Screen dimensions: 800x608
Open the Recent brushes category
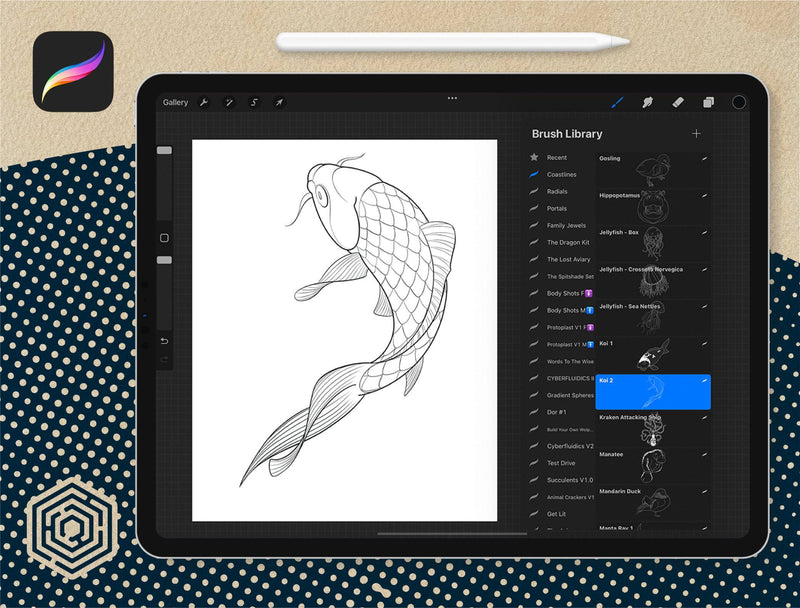point(556,157)
